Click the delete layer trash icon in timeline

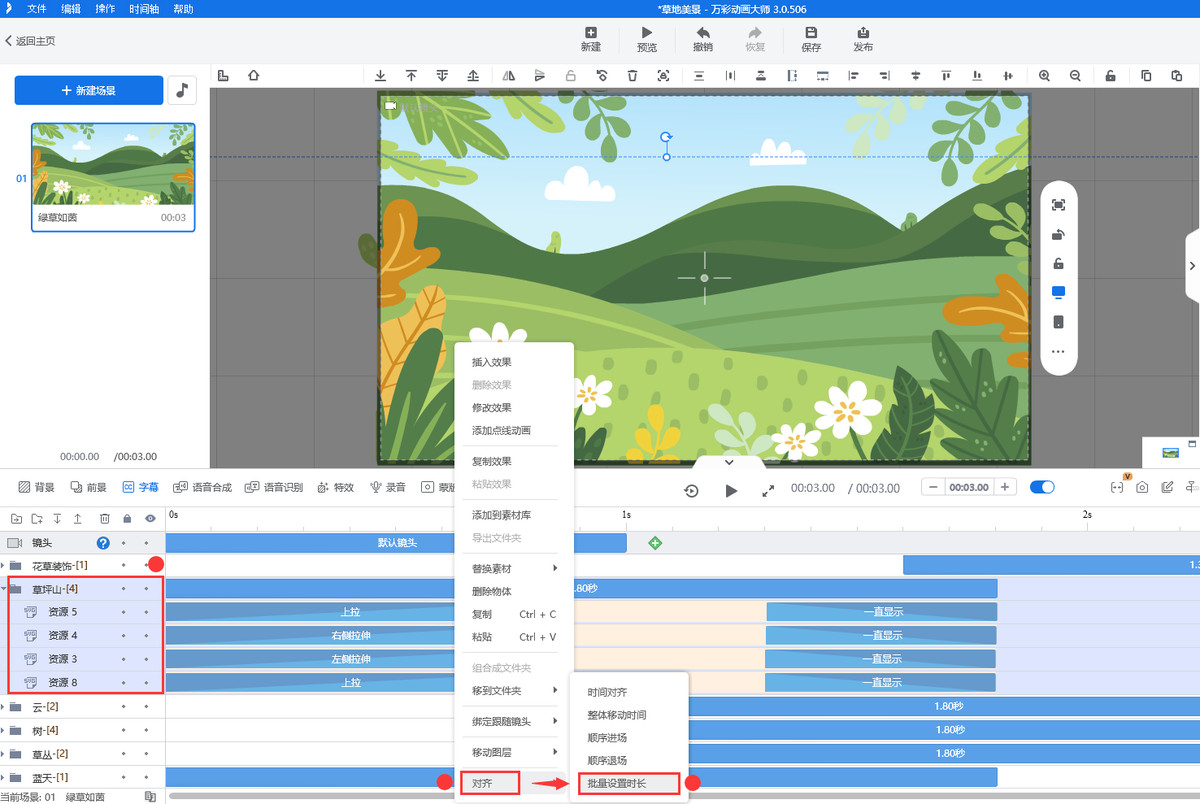104,518
